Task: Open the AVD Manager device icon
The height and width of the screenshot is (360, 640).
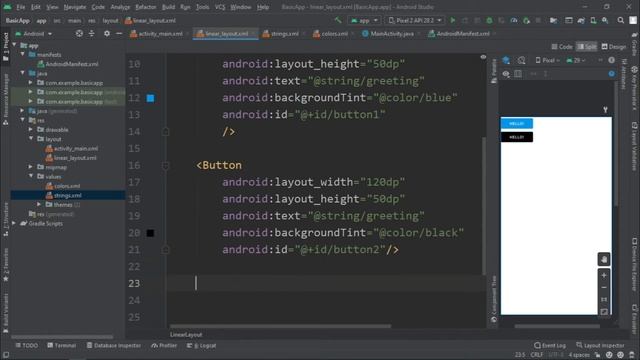Action: pos(593,20)
